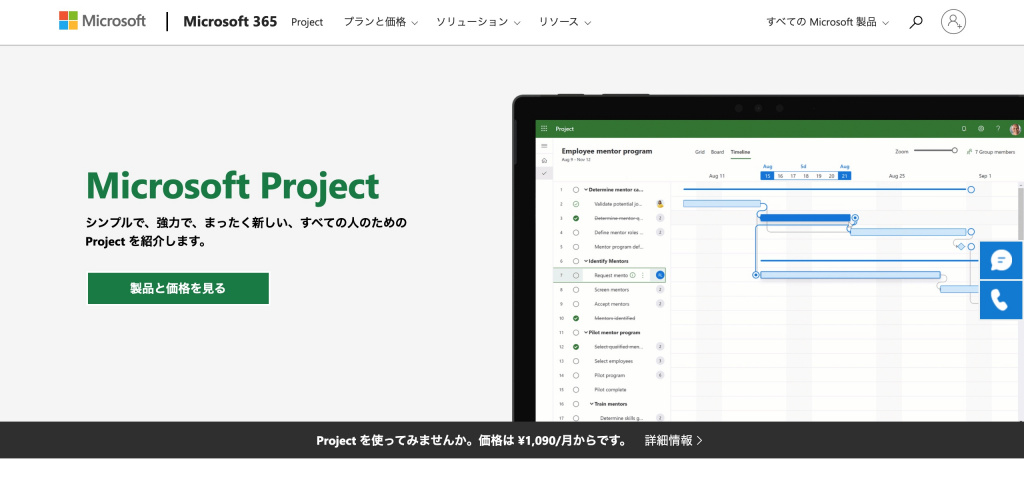Click the help question mark in Project header

click(997, 129)
